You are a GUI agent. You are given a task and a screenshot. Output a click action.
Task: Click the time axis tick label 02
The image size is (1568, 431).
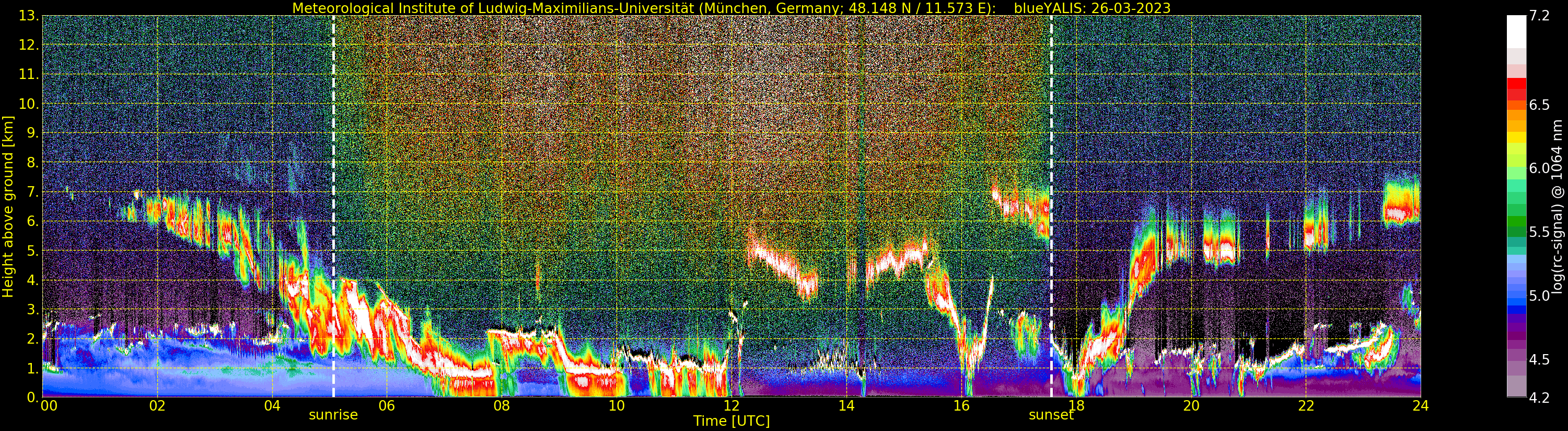tap(157, 406)
